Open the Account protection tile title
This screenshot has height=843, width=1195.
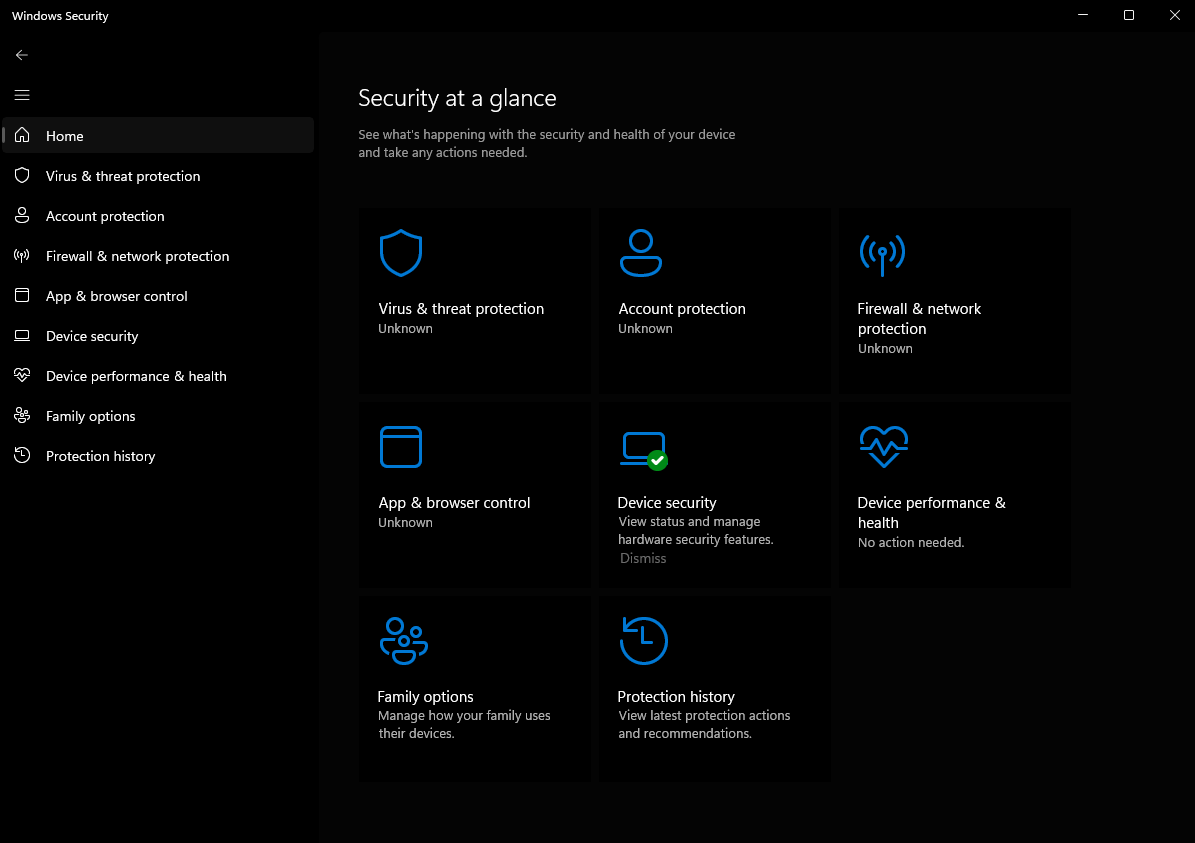(682, 309)
